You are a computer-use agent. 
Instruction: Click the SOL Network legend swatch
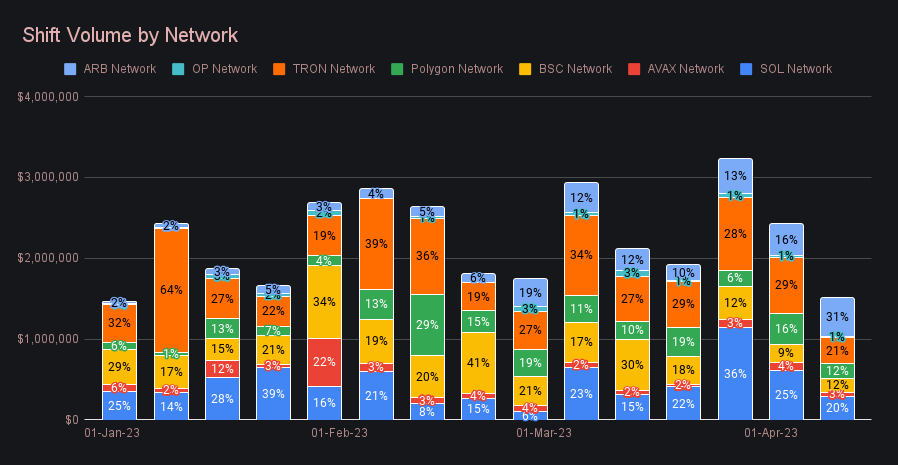(744, 69)
